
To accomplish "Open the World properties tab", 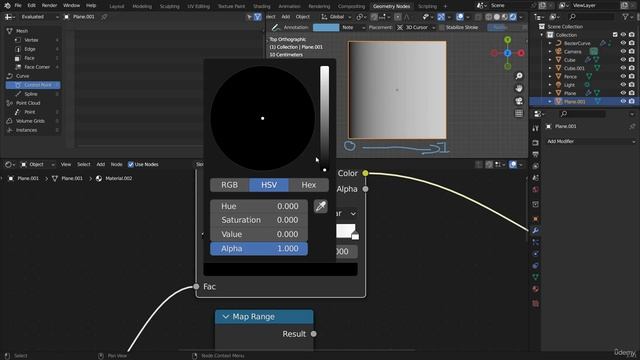I will [535, 189].
